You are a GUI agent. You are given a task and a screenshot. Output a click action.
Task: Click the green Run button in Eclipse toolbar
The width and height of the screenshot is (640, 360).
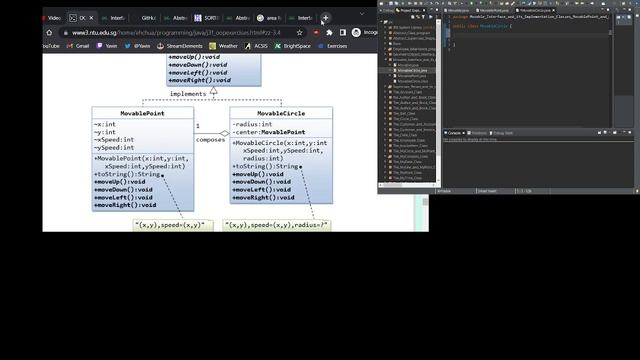472,3
